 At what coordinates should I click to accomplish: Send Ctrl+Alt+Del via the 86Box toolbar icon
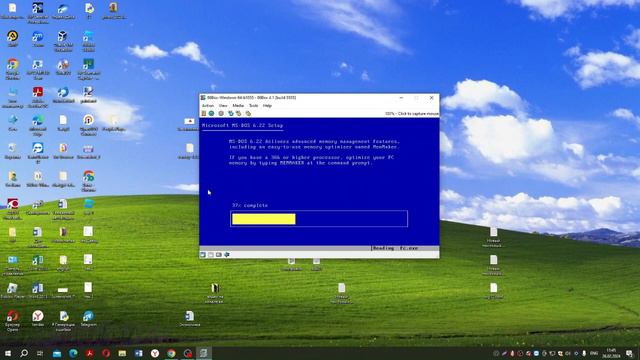pos(231,113)
